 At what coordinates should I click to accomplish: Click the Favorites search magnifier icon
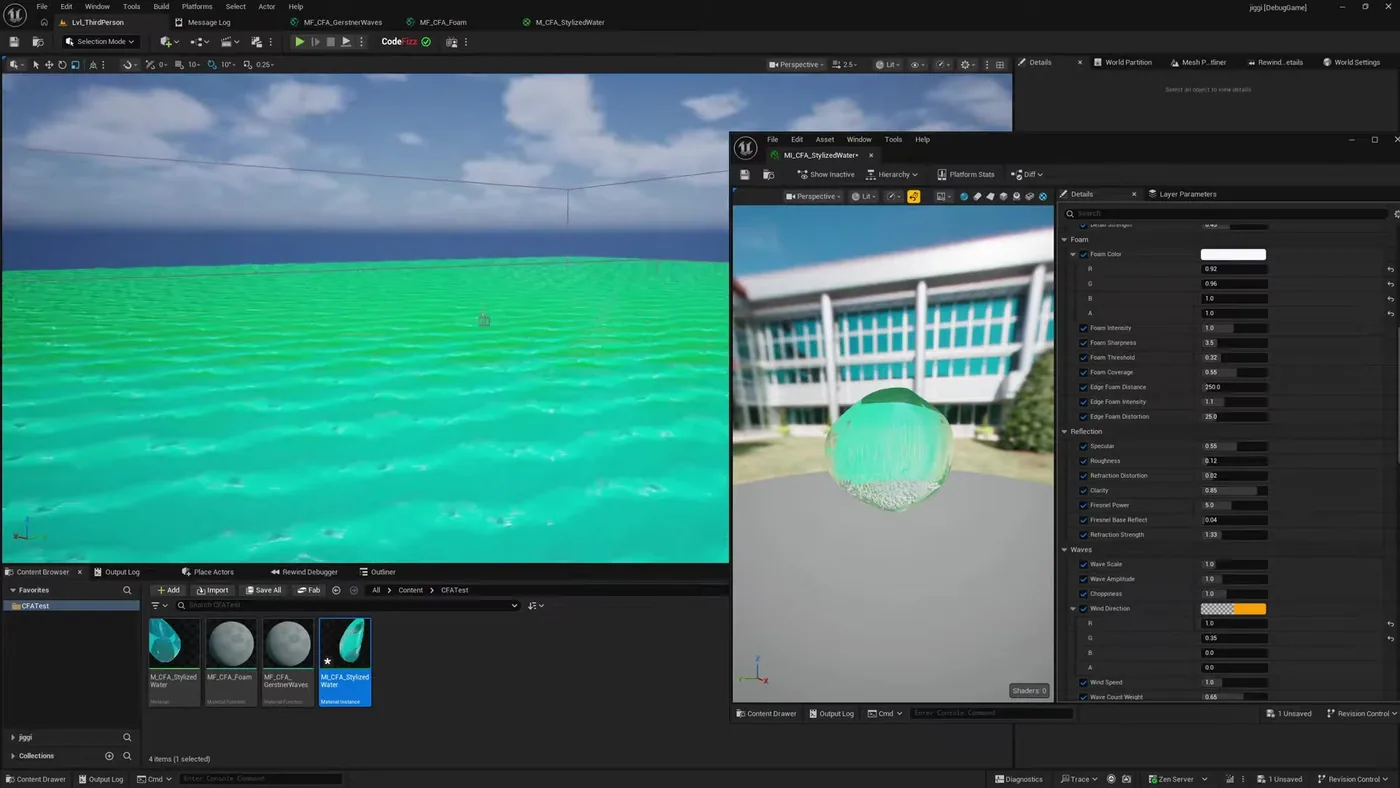tap(127, 591)
